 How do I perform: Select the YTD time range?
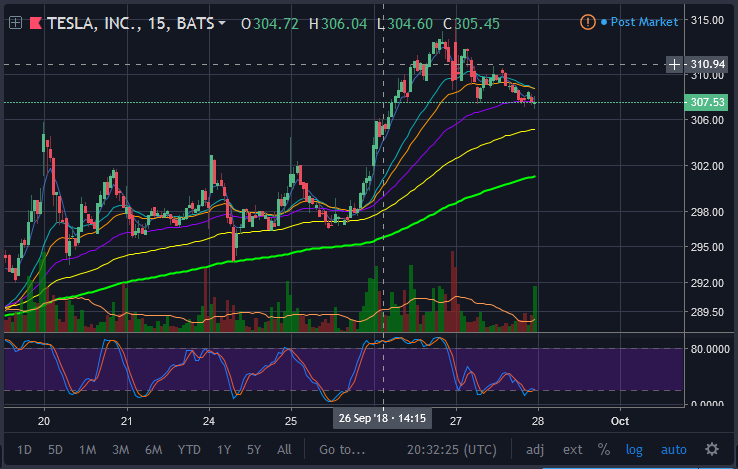tap(189, 450)
